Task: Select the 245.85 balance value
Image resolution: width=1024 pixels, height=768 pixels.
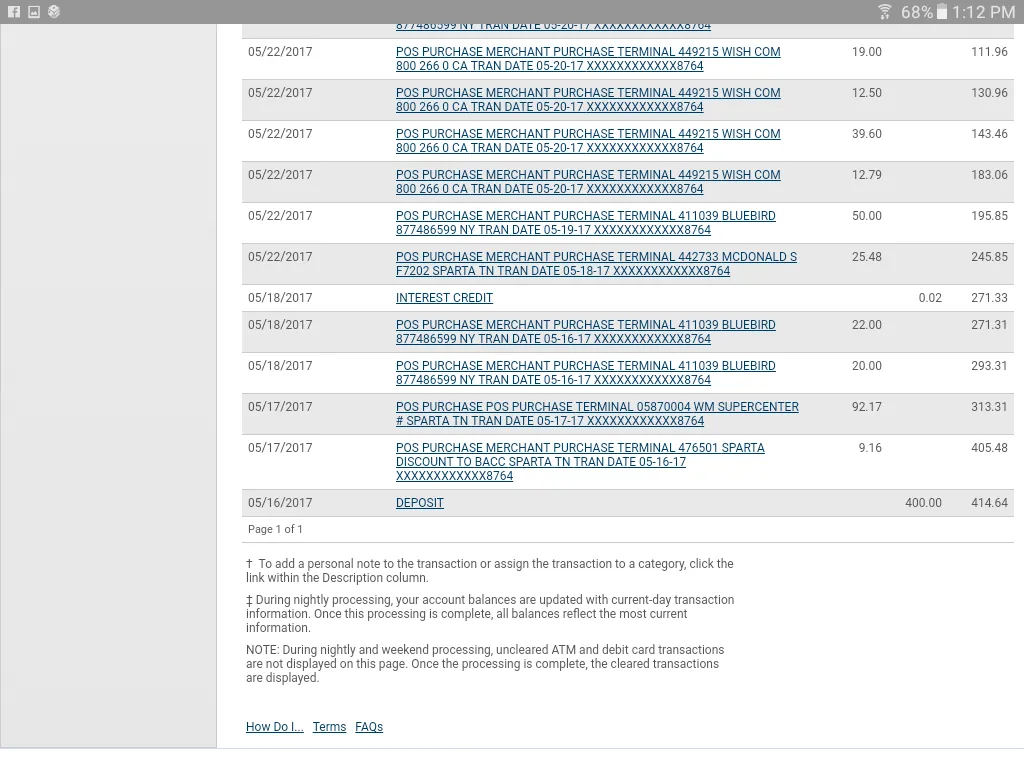Action: click(989, 257)
